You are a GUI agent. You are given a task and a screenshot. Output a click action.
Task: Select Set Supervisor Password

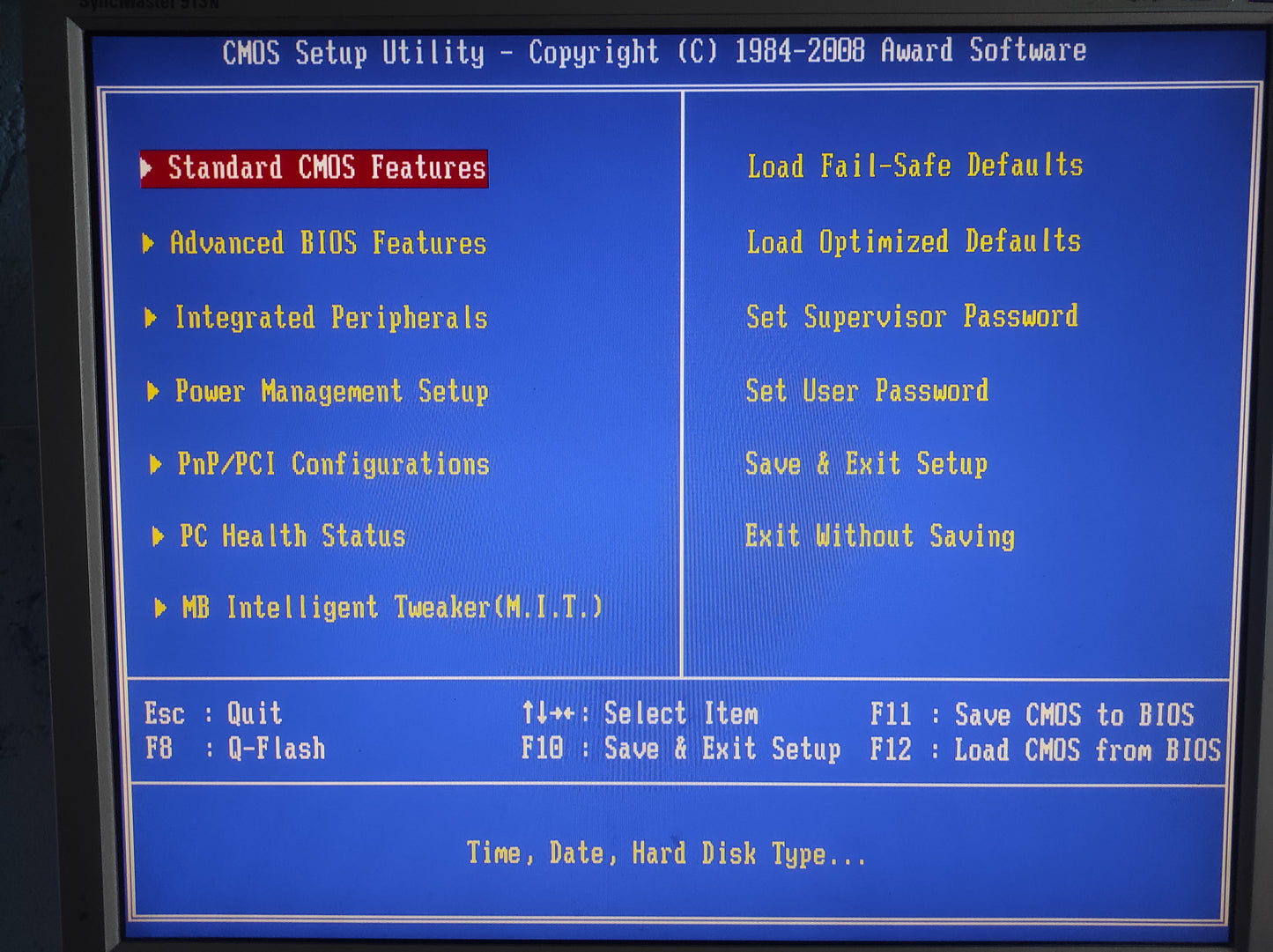pyautogui.click(x=912, y=316)
